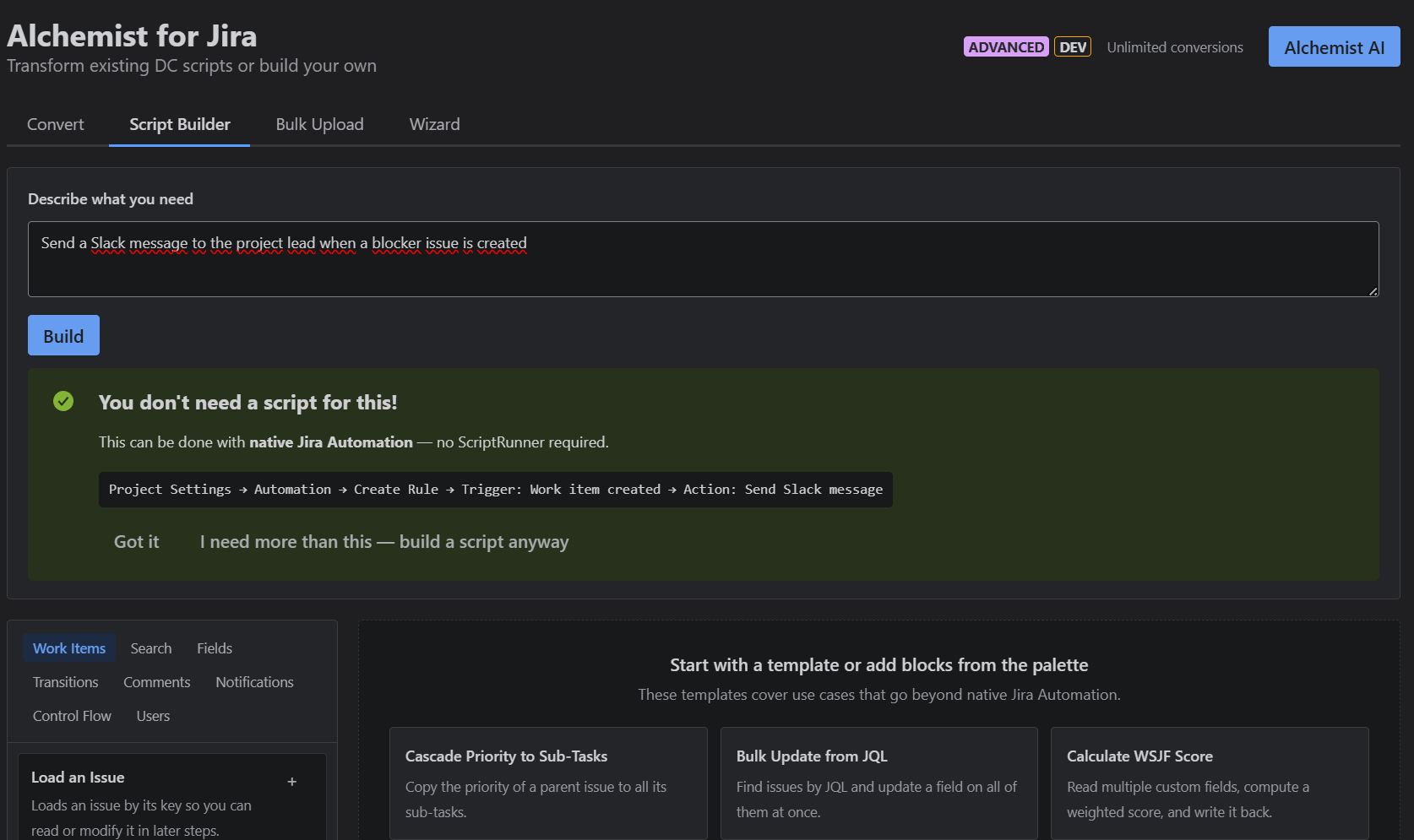Click the Build button
1414x840 pixels.
click(x=63, y=335)
